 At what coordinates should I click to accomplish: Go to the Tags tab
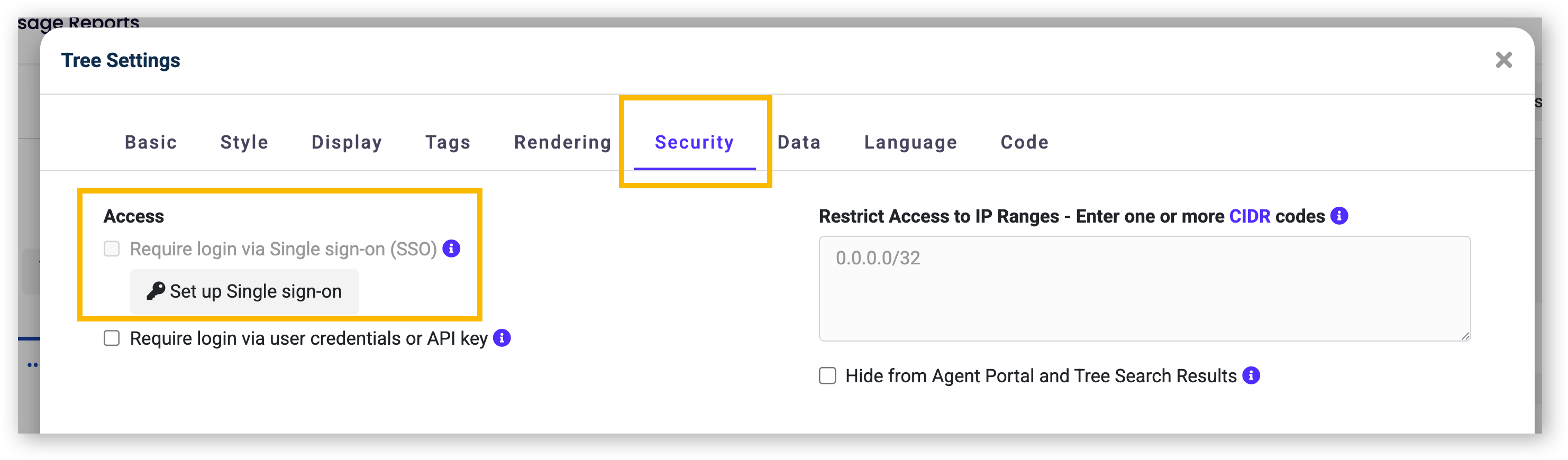[448, 142]
